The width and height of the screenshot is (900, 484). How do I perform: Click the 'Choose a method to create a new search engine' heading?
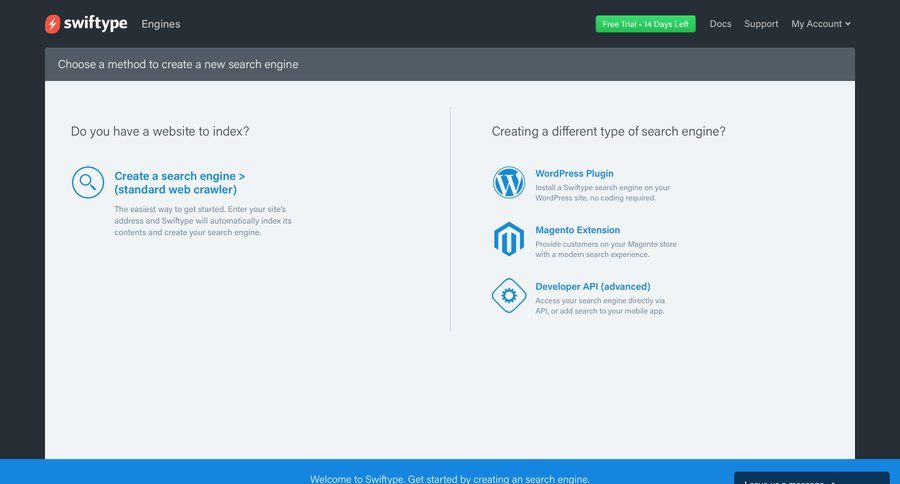178,64
